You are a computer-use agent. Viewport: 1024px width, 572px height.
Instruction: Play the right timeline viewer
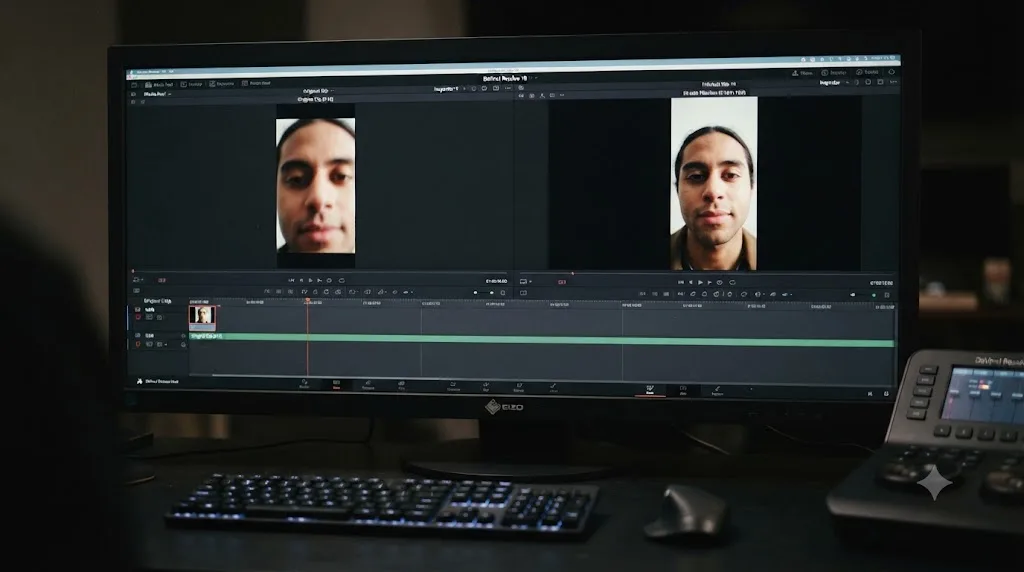[x=700, y=282]
